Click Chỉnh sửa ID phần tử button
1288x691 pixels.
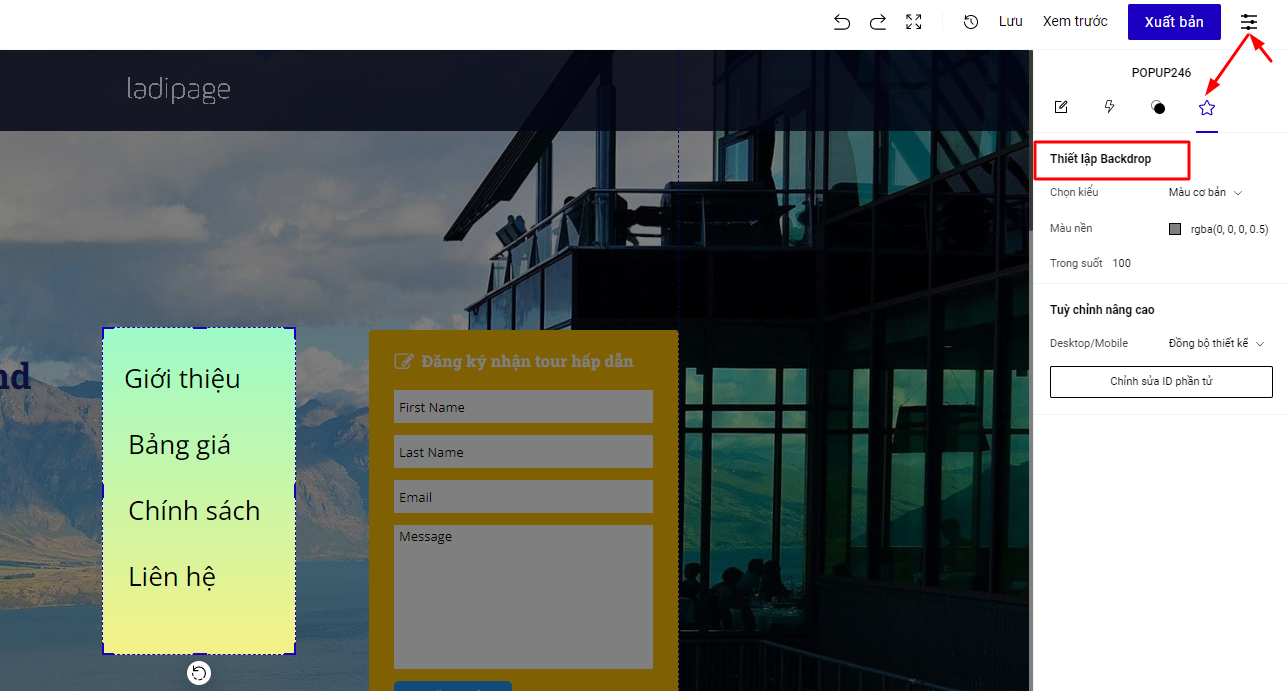tap(1161, 382)
